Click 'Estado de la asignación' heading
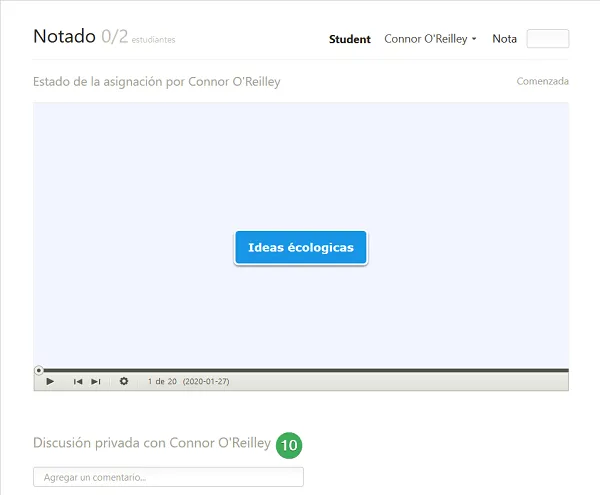Image resolution: width=600 pixels, height=495 pixels. [157, 81]
